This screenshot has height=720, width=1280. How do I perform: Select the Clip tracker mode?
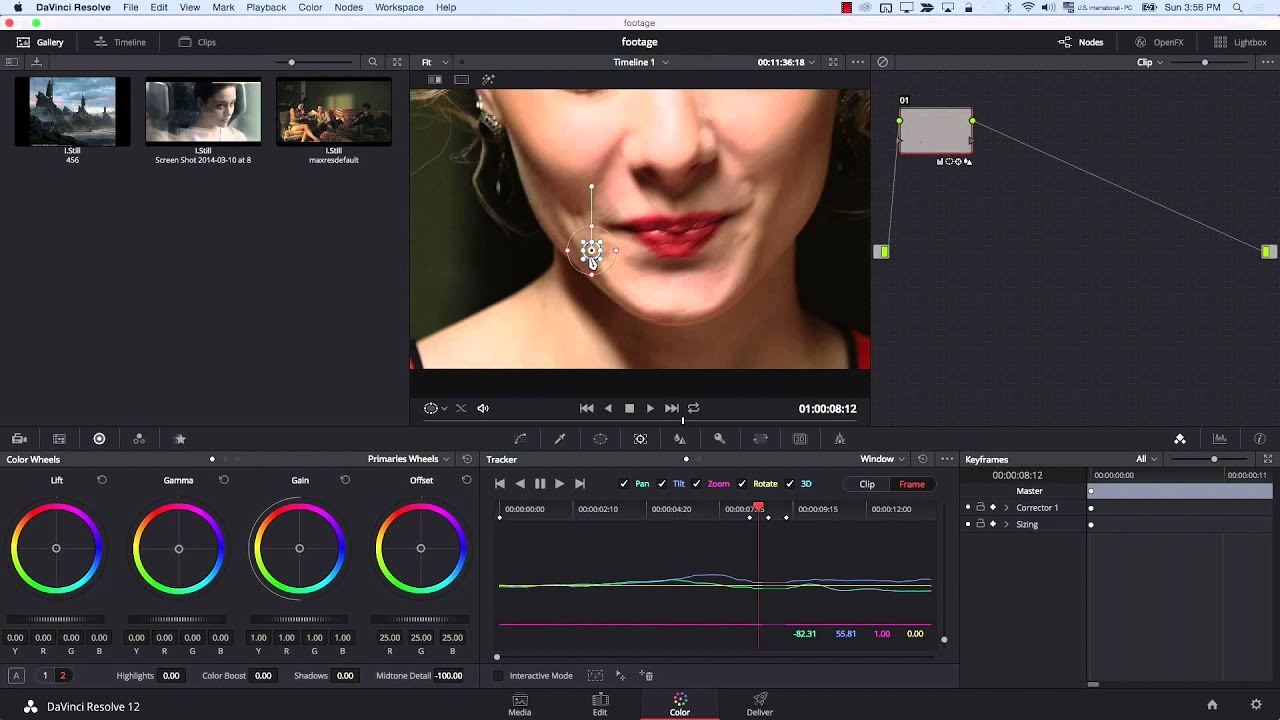(867, 484)
